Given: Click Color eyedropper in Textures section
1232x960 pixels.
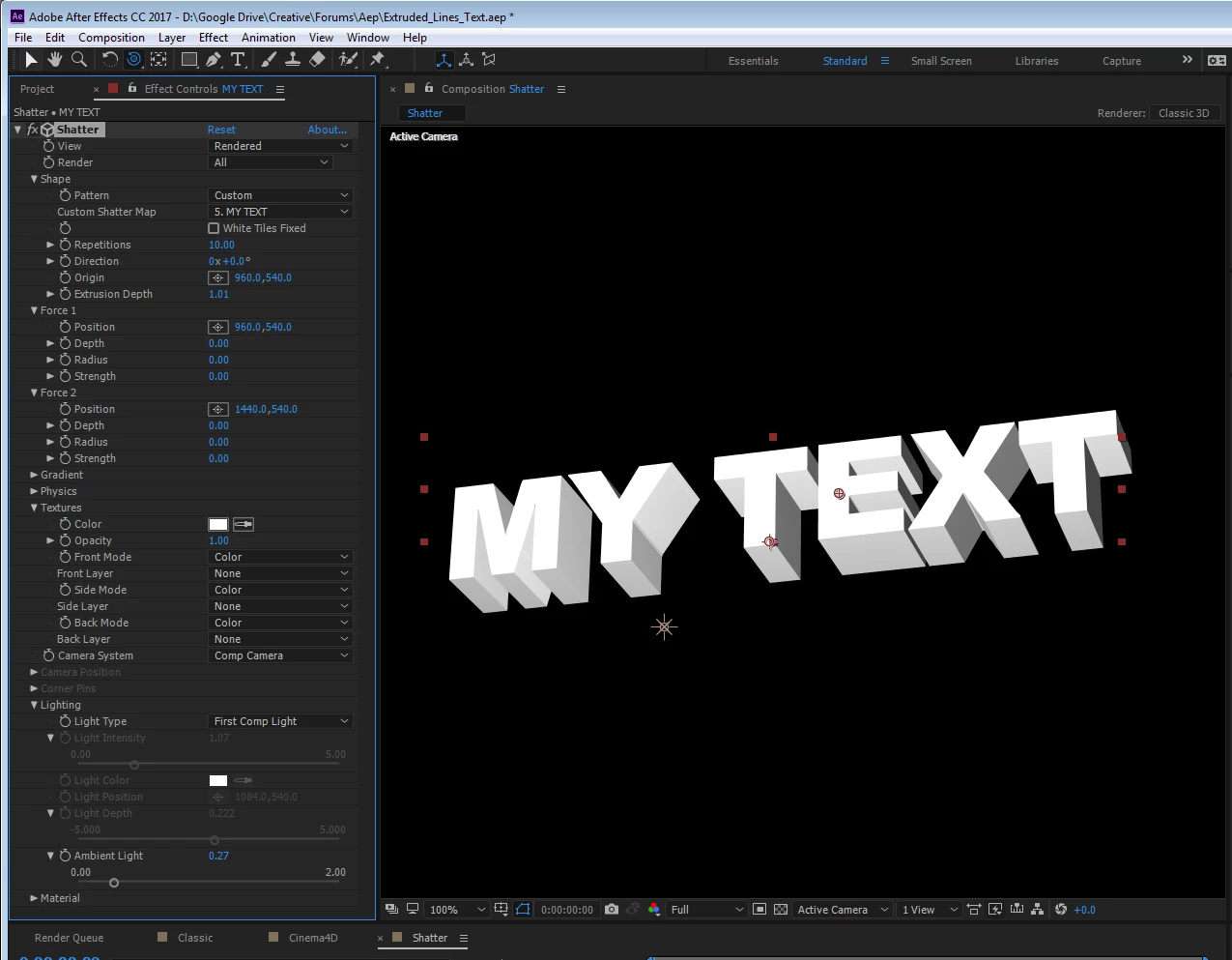Looking at the screenshot, I should pyautogui.click(x=244, y=524).
